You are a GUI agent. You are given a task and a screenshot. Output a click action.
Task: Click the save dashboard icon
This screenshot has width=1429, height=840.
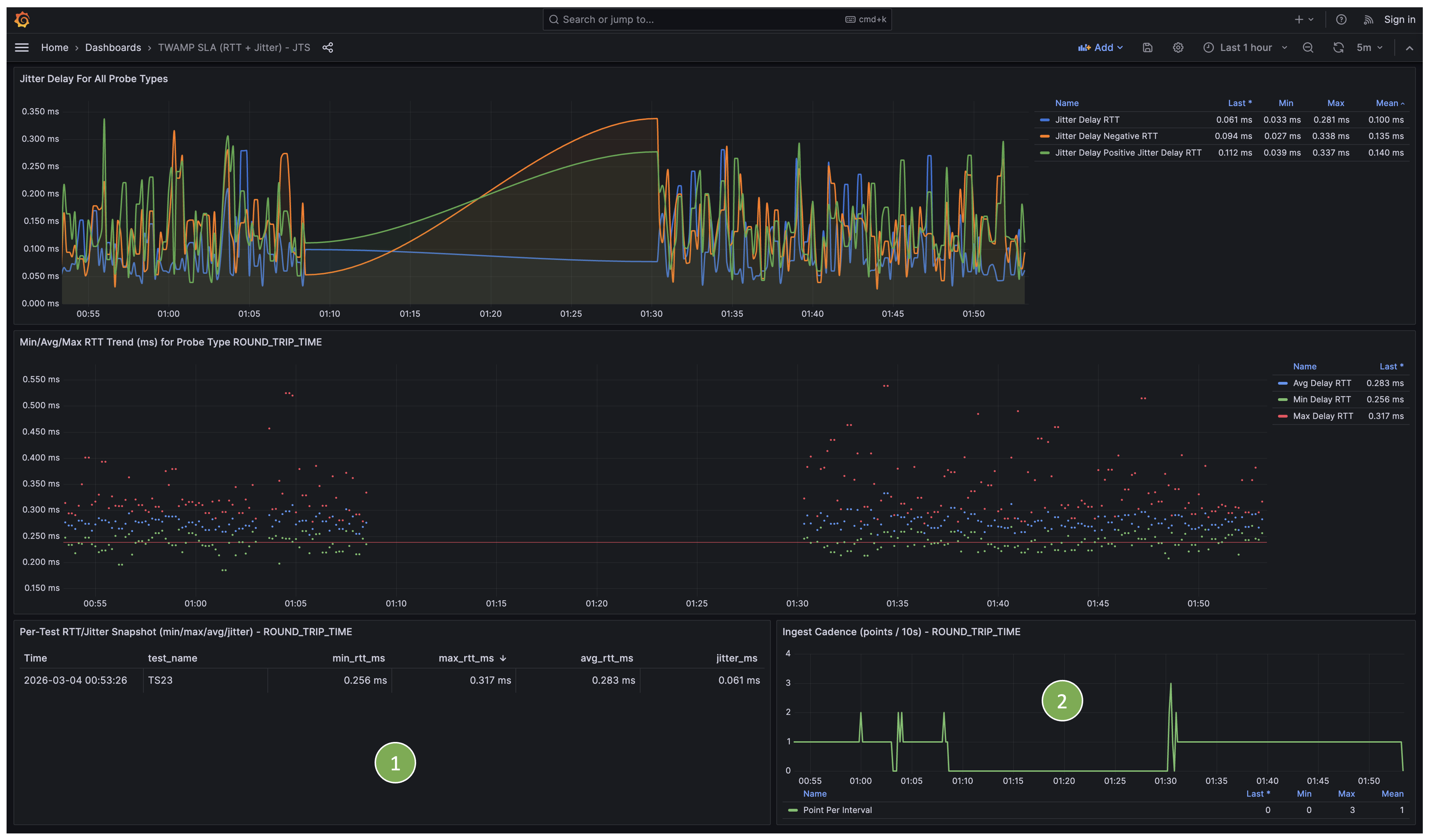tap(1147, 48)
